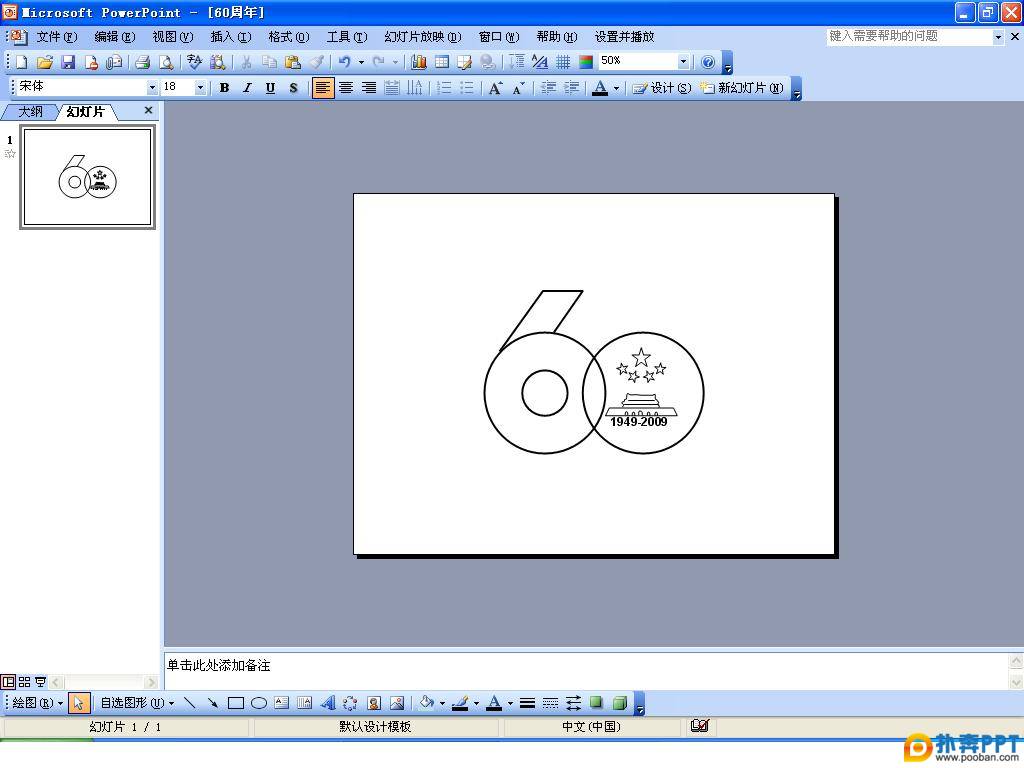
Task: Expand the font size dropdown
Action: point(200,88)
